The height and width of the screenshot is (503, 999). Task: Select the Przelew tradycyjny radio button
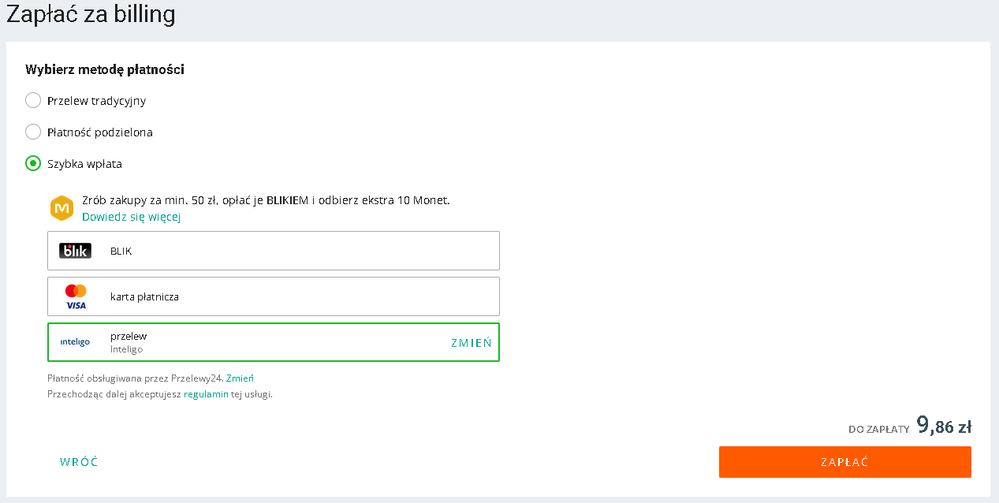(33, 100)
